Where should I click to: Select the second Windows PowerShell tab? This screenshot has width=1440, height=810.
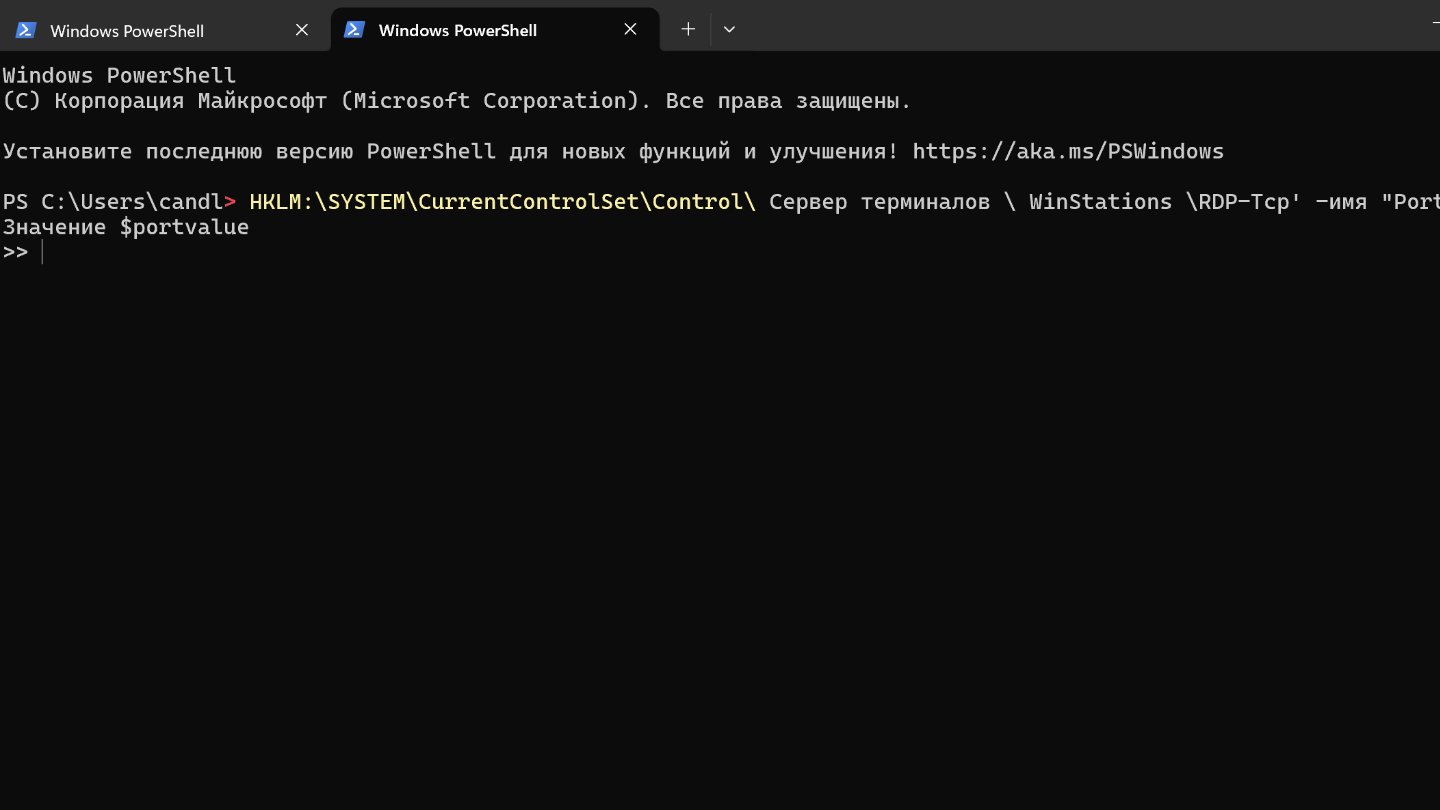click(x=494, y=30)
